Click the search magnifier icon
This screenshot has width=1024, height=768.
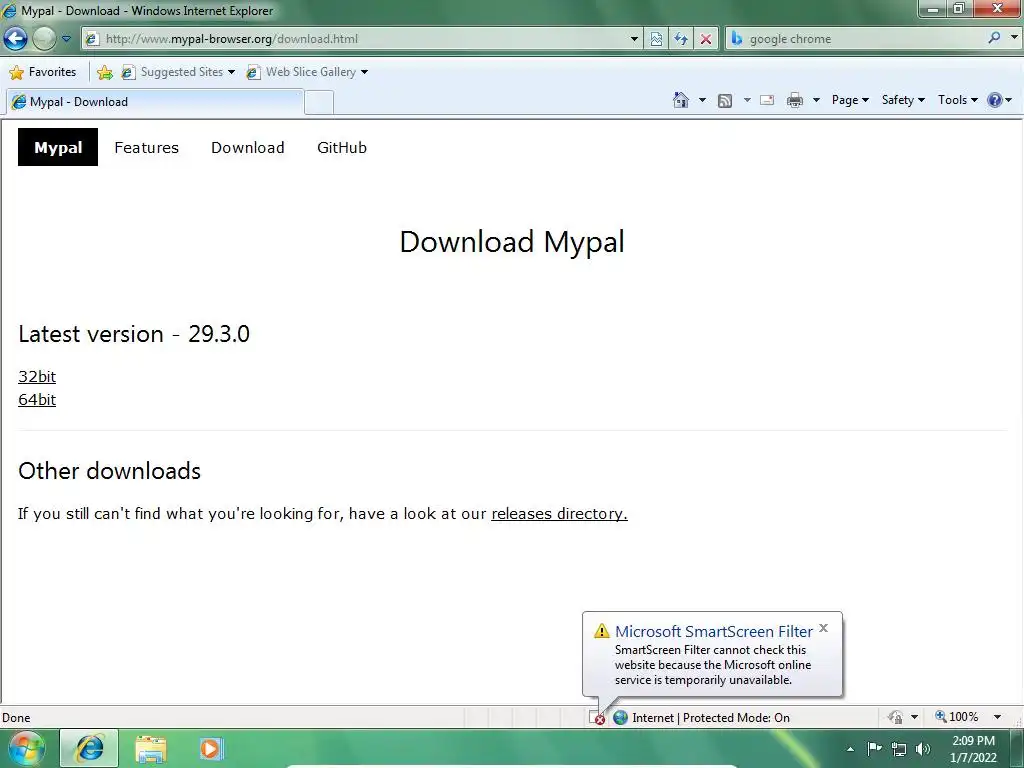click(x=994, y=38)
